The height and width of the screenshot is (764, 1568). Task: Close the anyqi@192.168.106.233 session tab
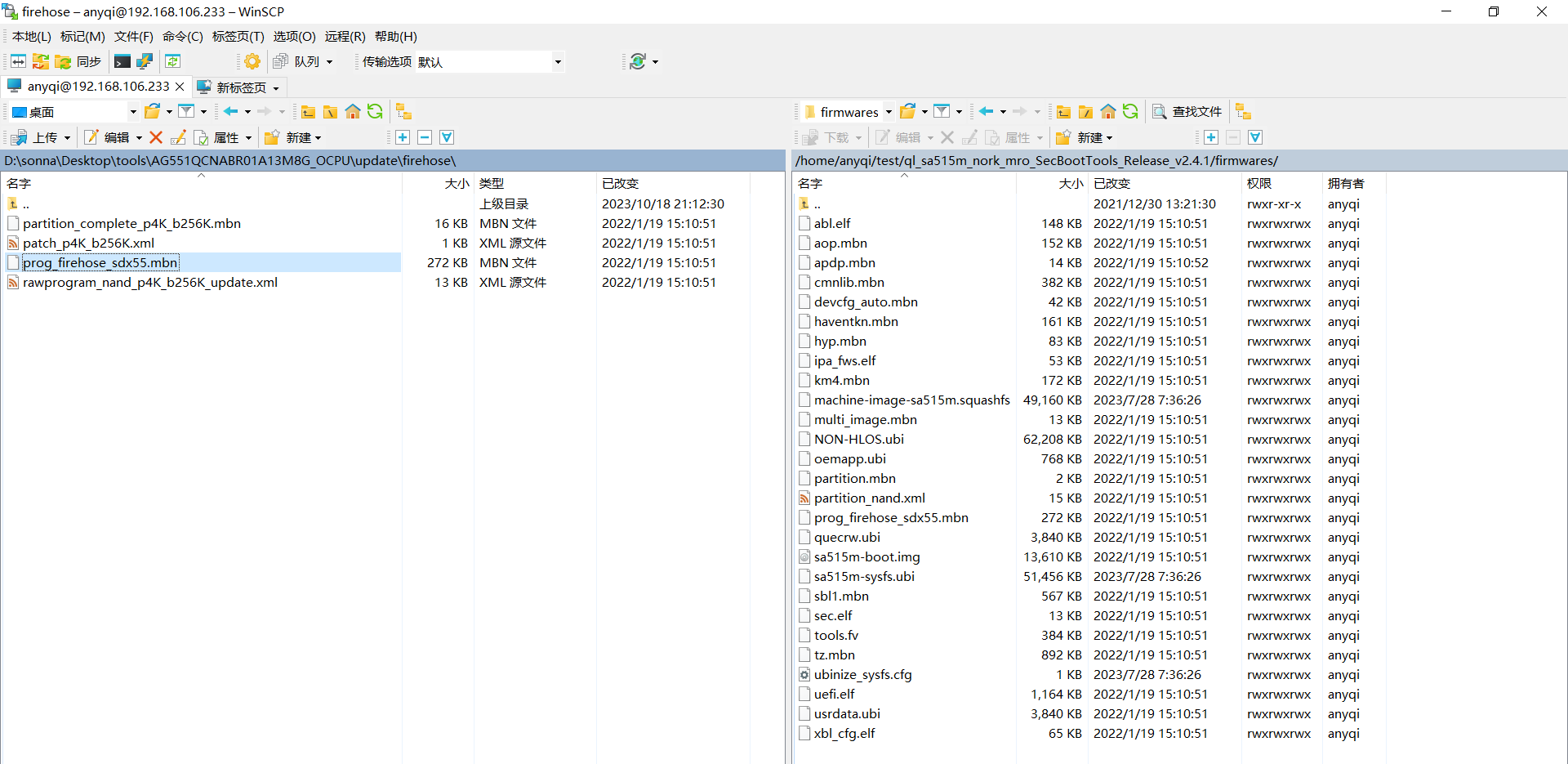pos(180,87)
